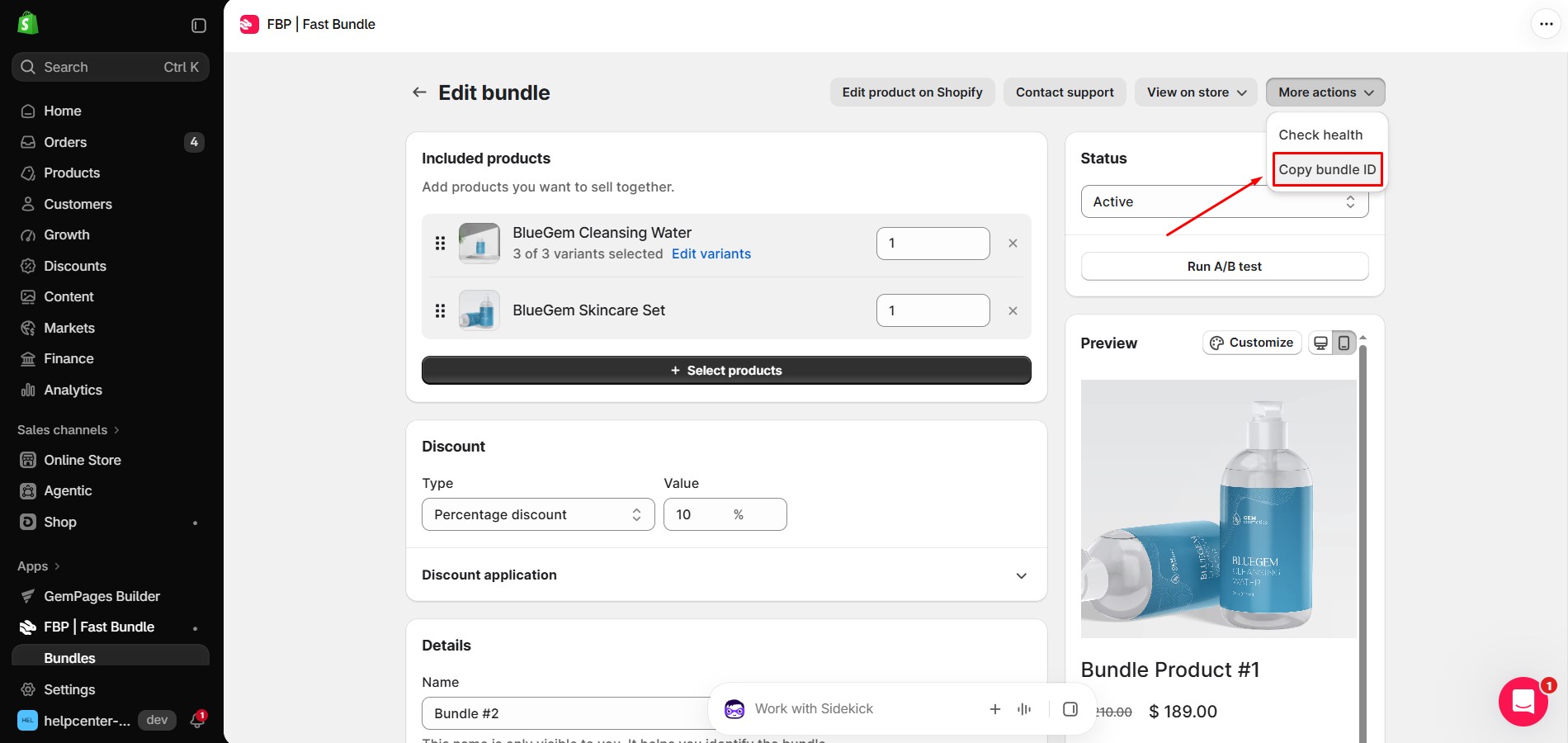Open the discount Type dropdown
Image resolution: width=1568 pixels, height=743 pixels.
click(x=538, y=514)
